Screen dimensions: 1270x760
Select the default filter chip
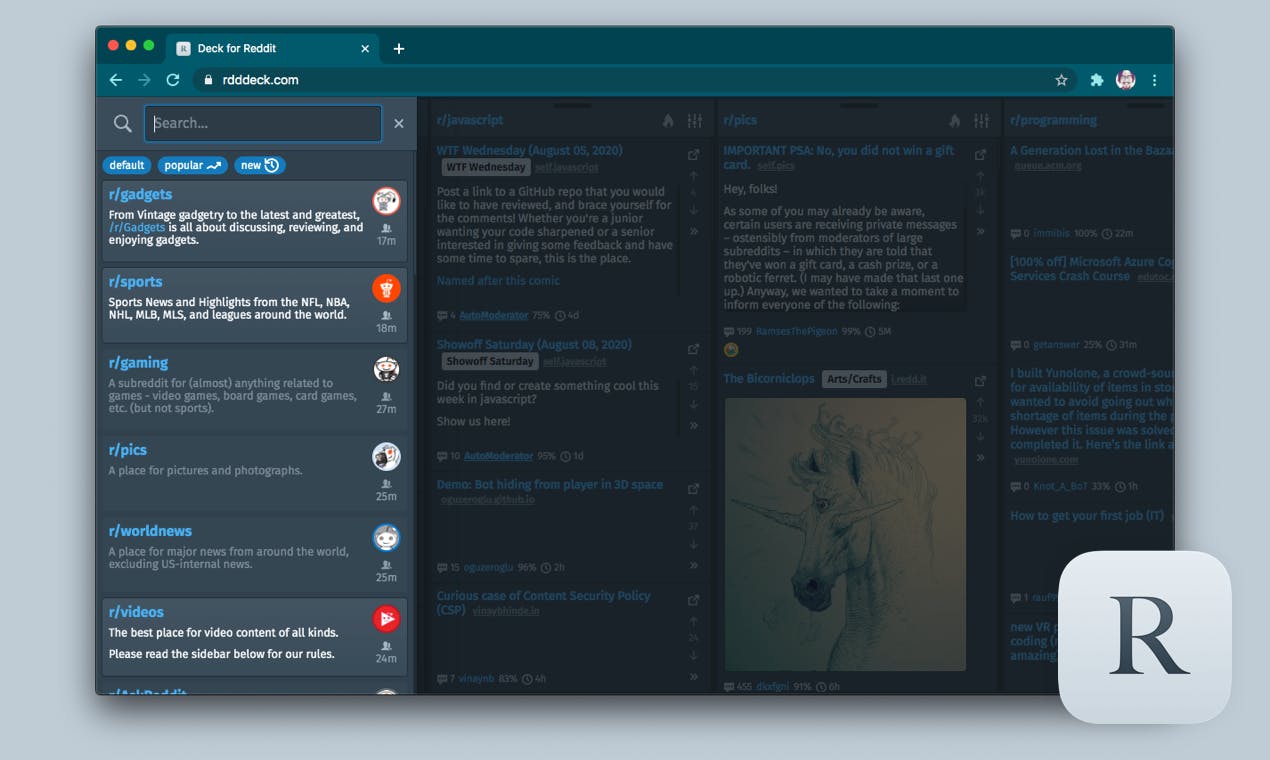tap(127, 165)
